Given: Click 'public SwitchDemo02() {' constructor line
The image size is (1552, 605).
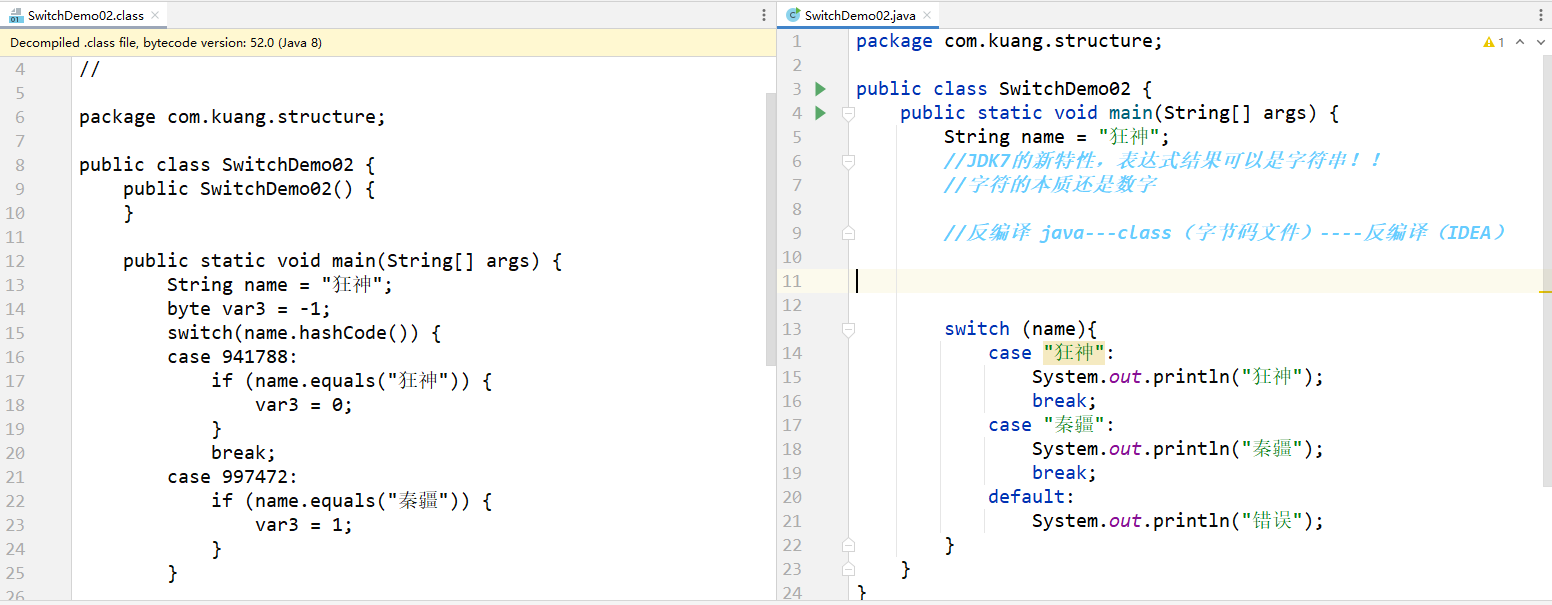Looking at the screenshot, I should [249, 189].
